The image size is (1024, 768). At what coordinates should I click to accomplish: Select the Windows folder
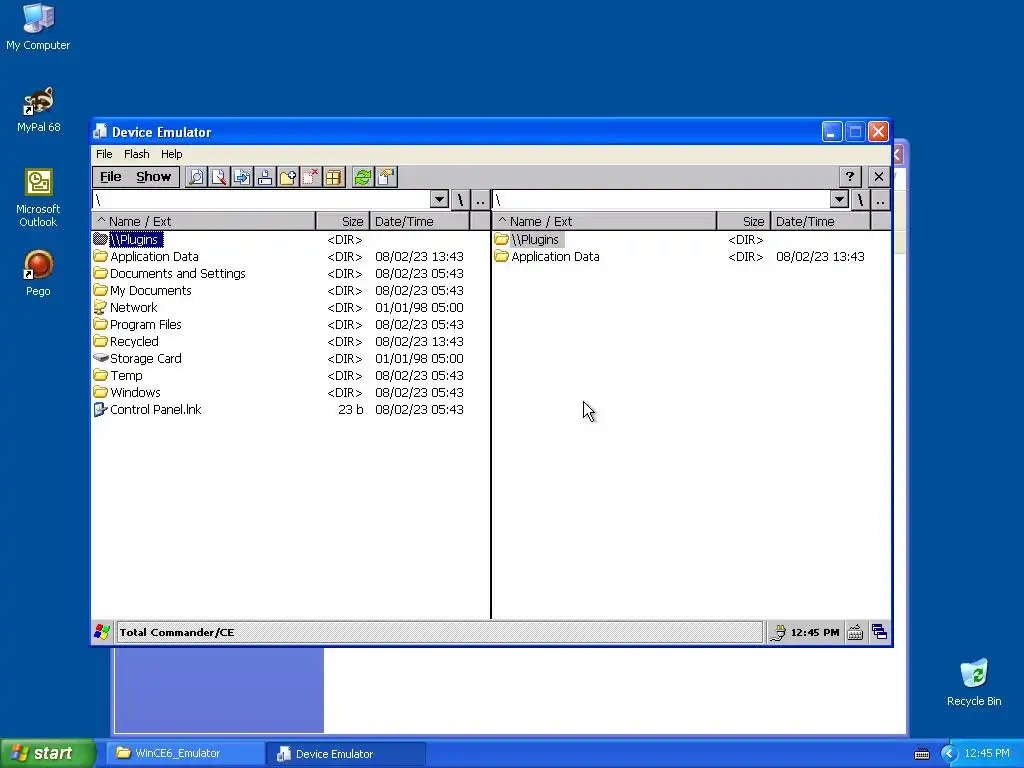(135, 392)
